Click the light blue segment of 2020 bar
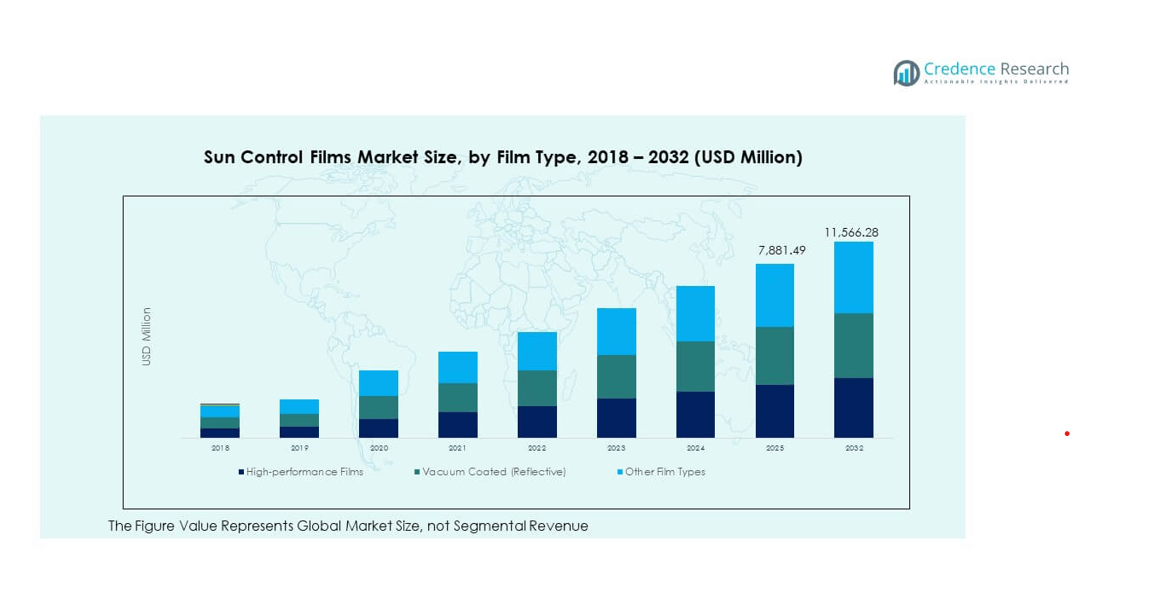Viewport: 1153px width, 601px height. click(378, 383)
